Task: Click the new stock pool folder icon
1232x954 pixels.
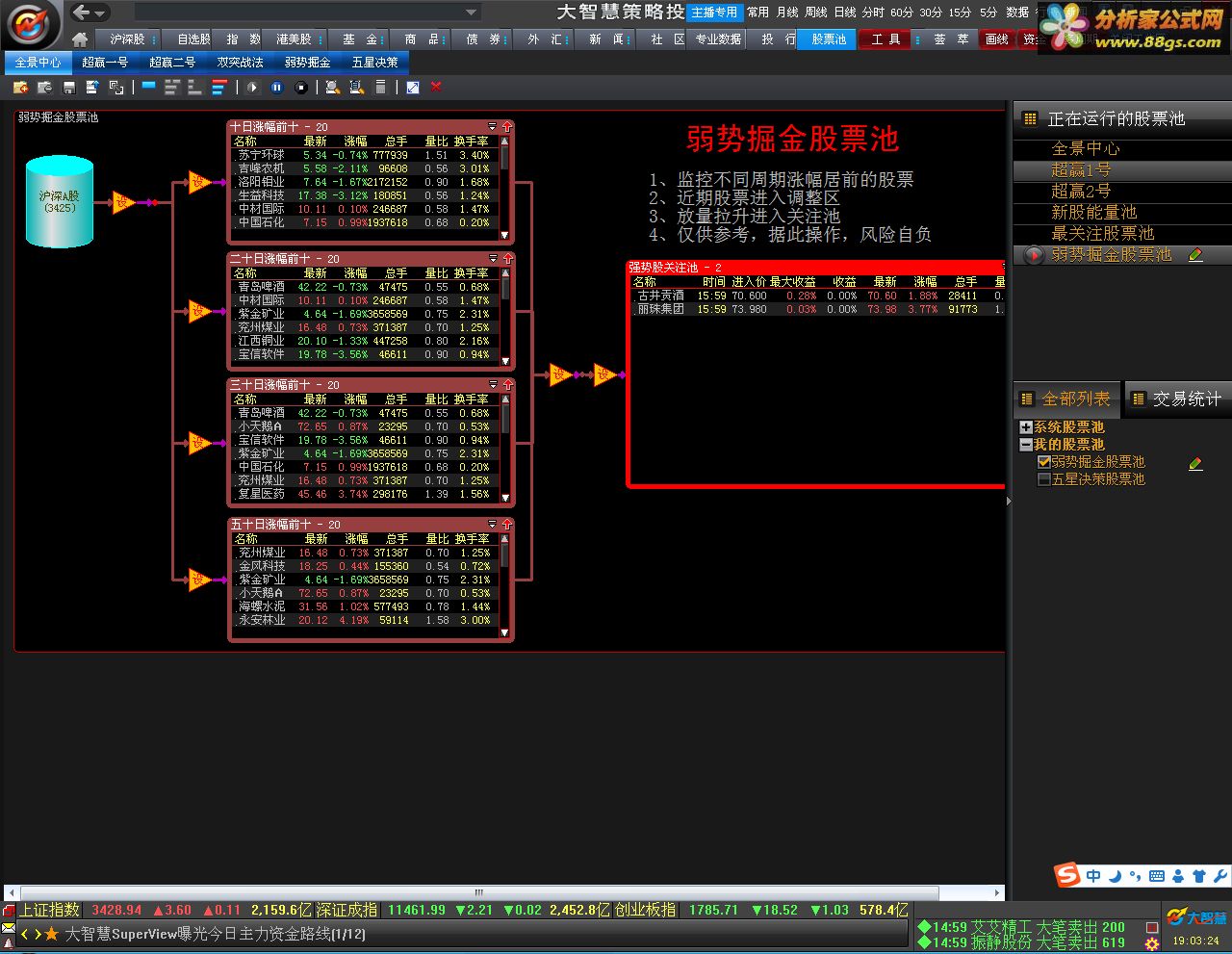Action: click(x=20, y=88)
